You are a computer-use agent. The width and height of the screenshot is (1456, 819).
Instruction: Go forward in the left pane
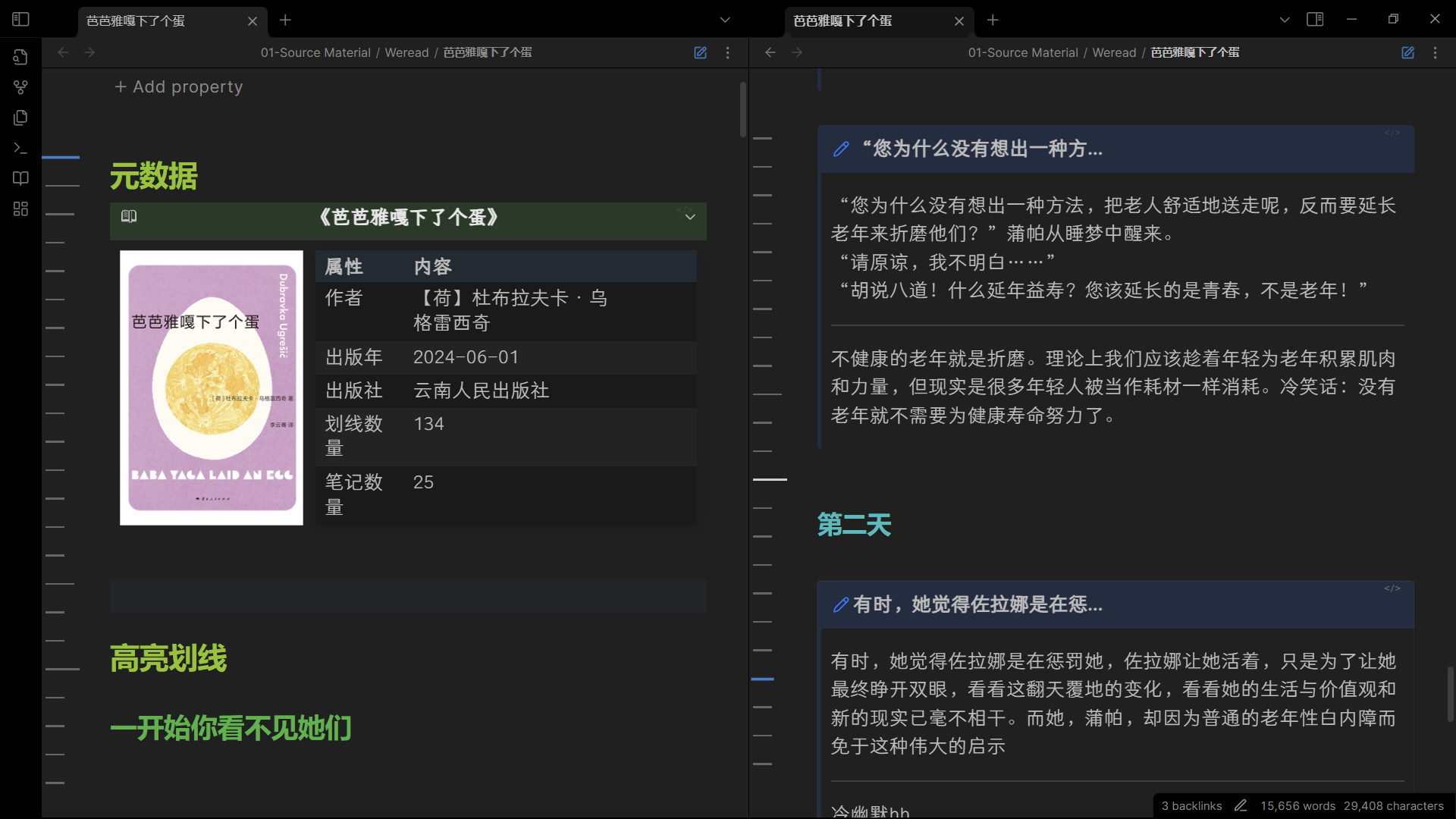(89, 52)
